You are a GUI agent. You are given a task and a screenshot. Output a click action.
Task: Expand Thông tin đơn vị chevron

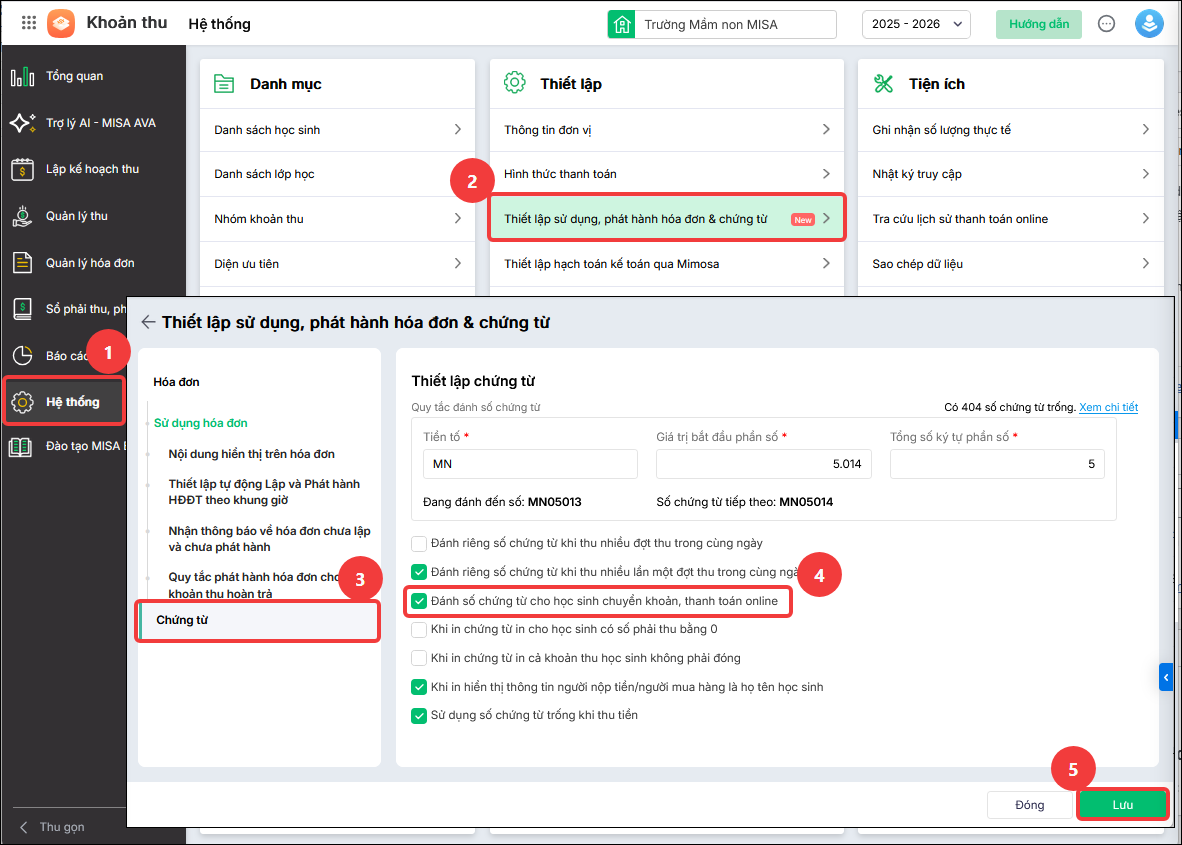pyautogui.click(x=826, y=130)
